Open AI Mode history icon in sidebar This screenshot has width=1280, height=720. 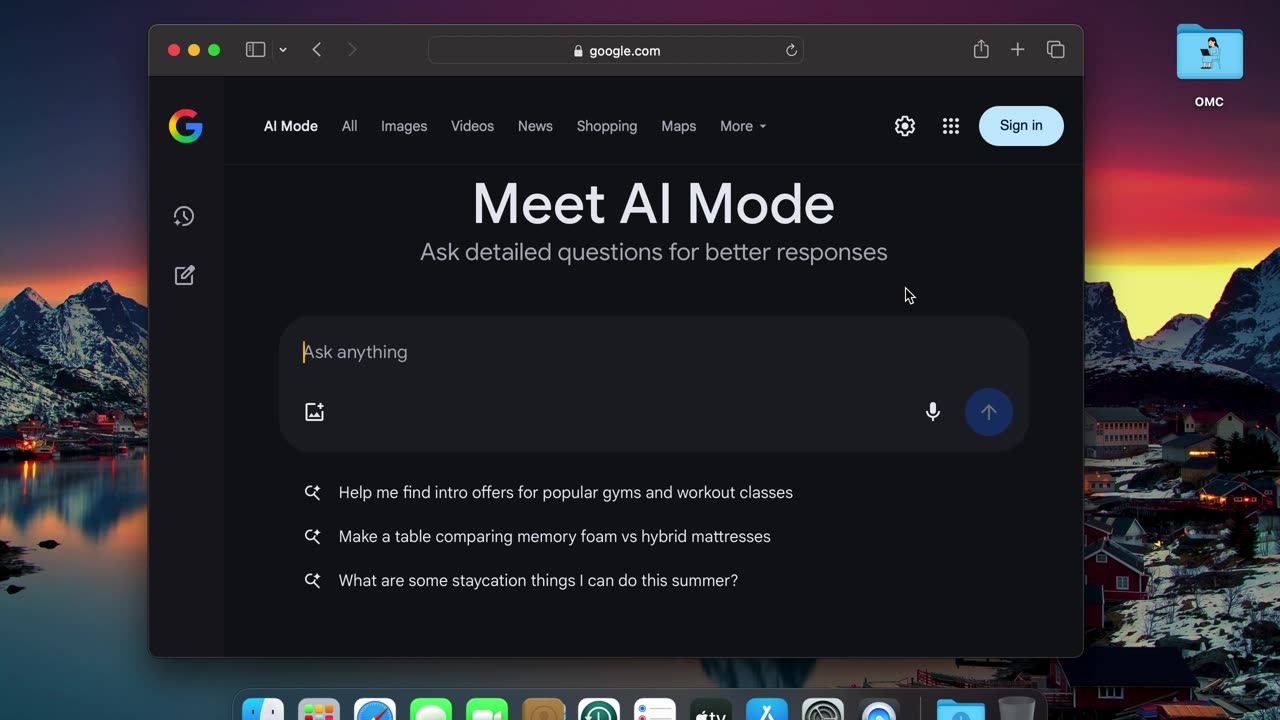point(184,216)
